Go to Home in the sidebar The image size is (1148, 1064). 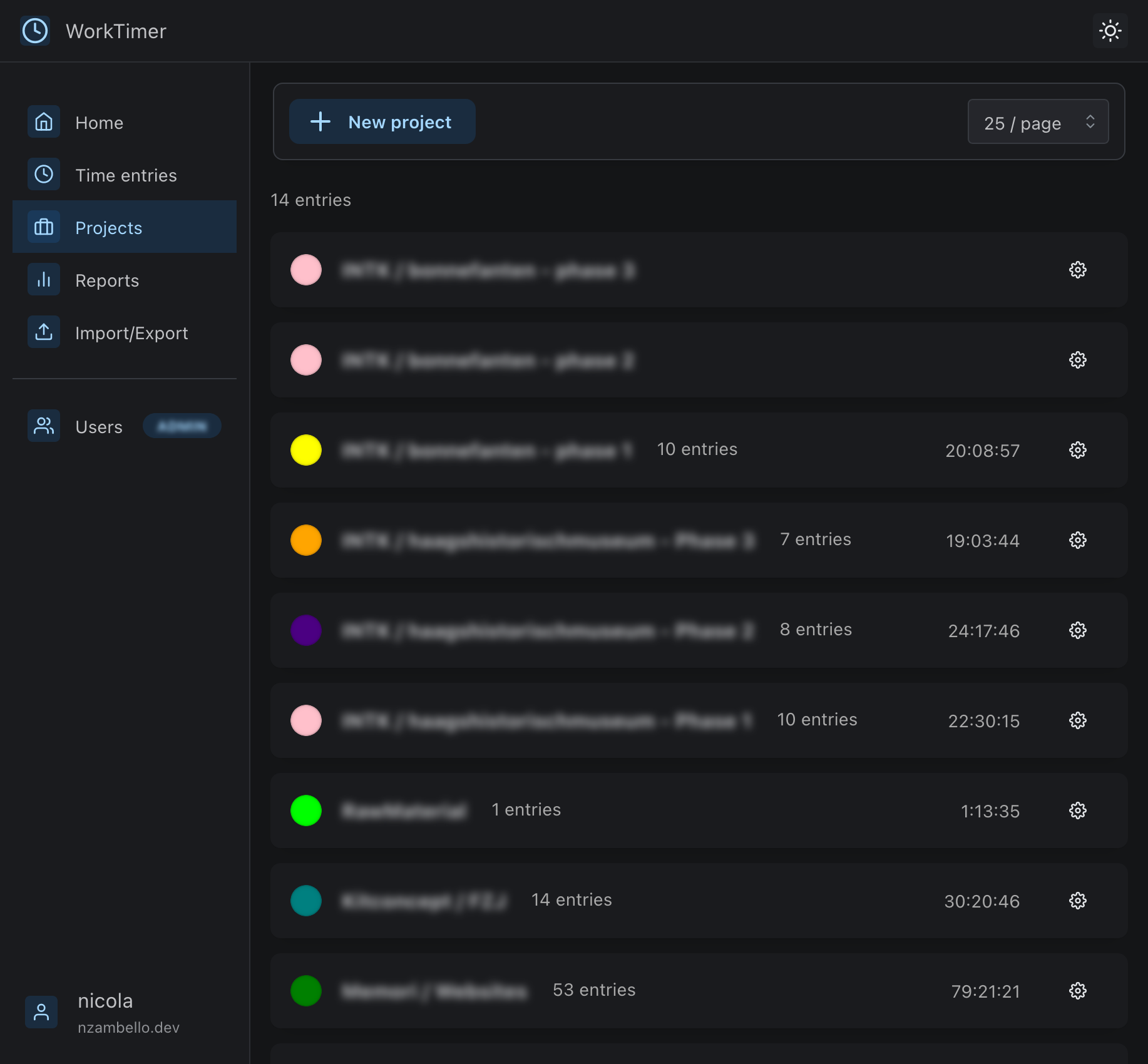tap(99, 122)
